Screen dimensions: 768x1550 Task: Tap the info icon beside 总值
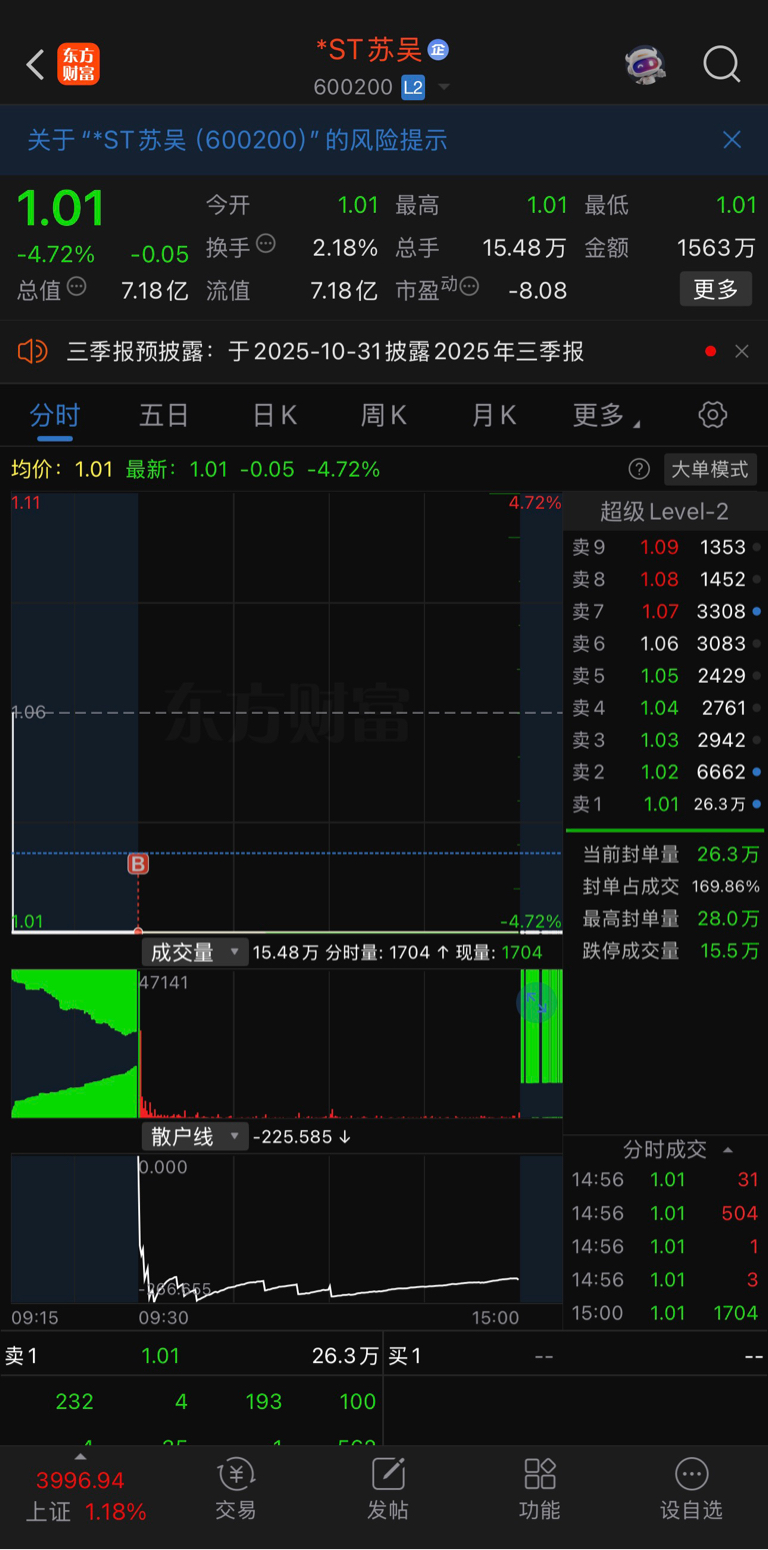[76, 288]
